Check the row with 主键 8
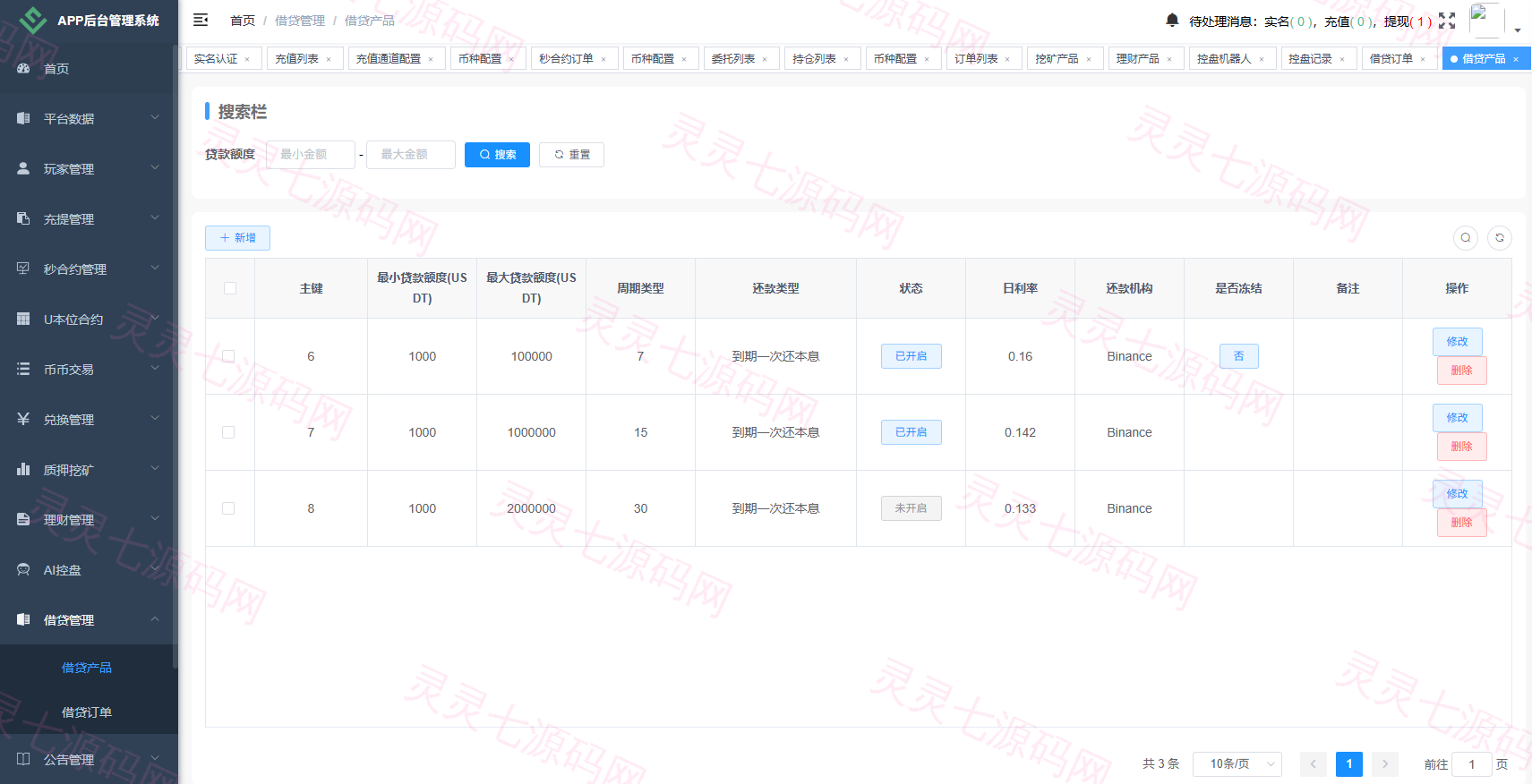The height and width of the screenshot is (784, 1532). [x=228, y=508]
